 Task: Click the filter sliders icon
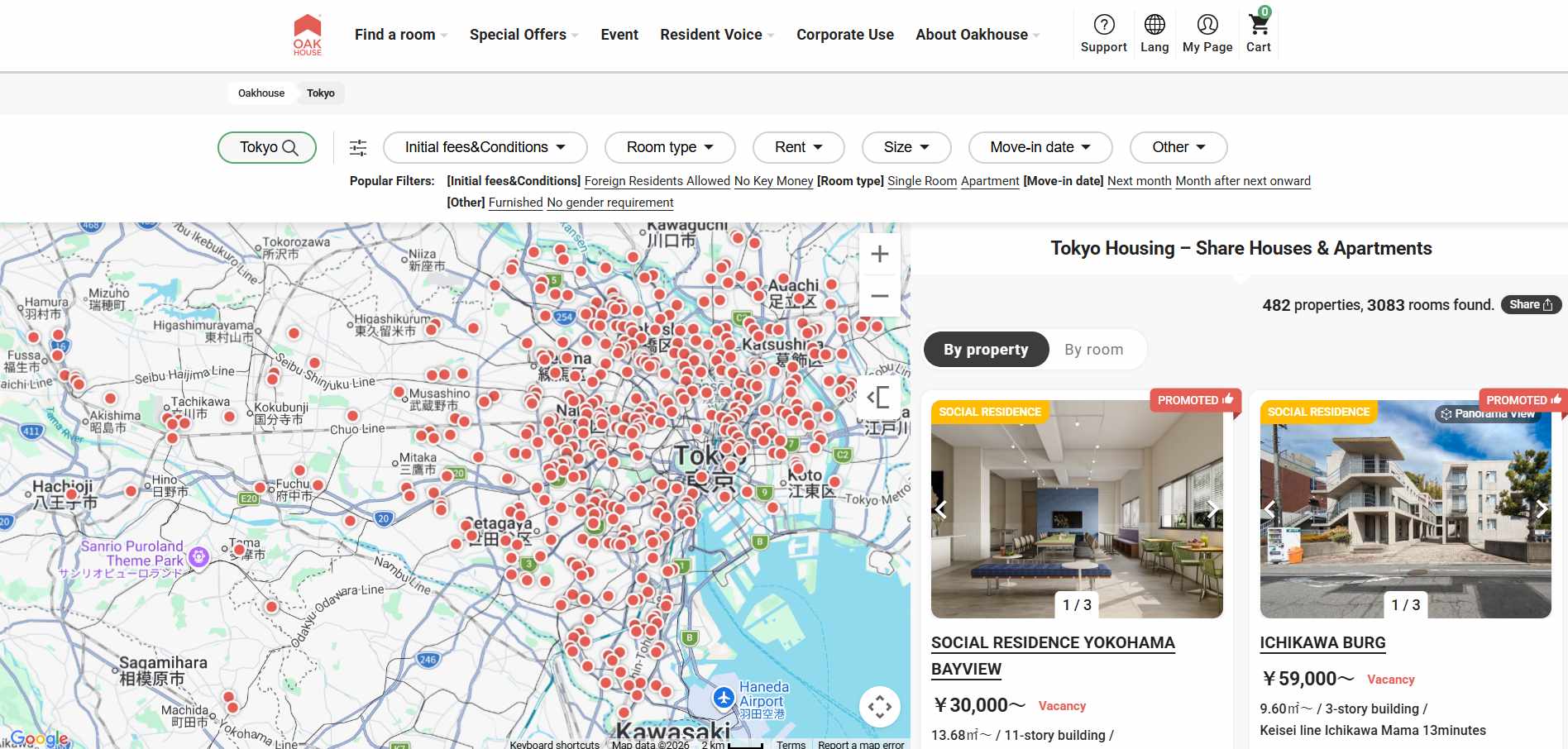click(x=358, y=148)
